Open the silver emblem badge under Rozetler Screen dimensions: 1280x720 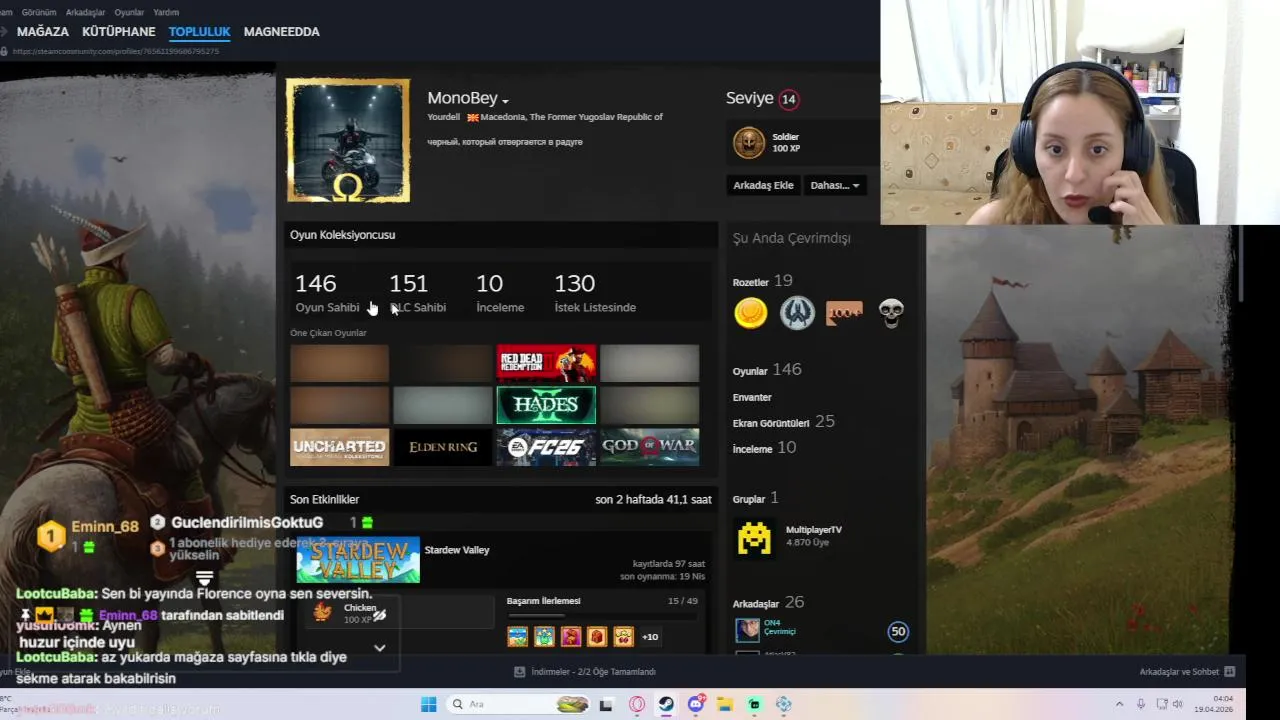(x=797, y=313)
